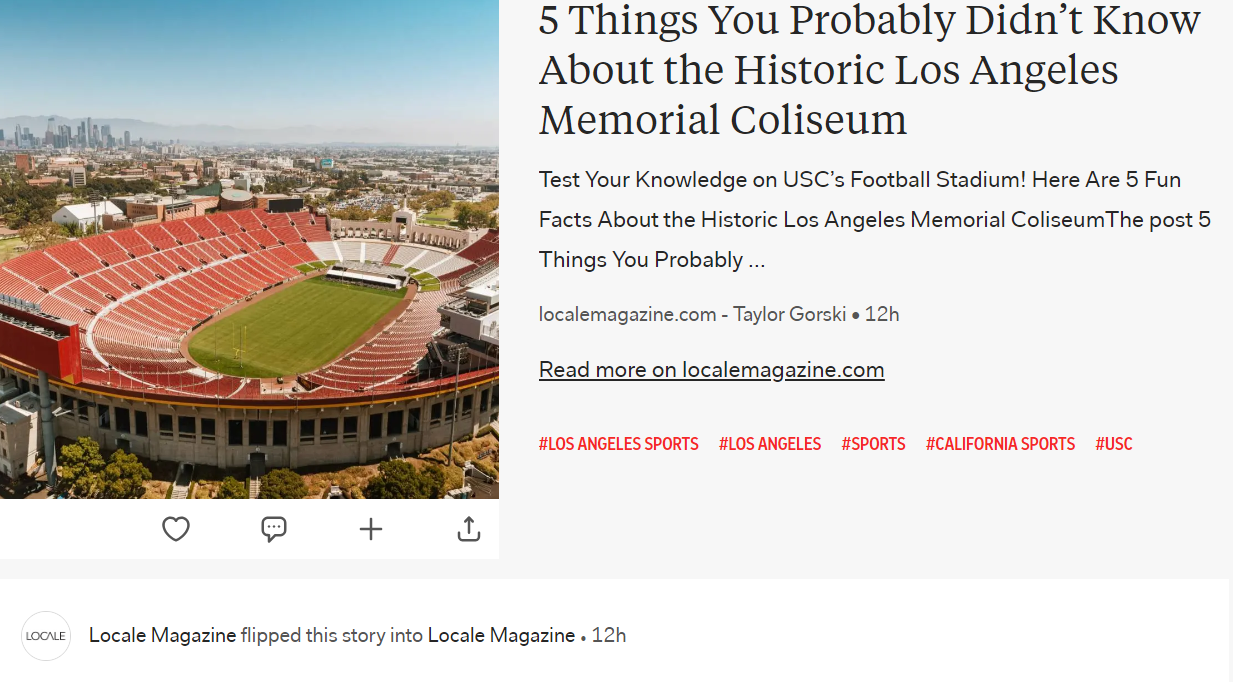
Task: Open the Los Angeles Memorial Coliseum article headline
Action: coord(869,70)
